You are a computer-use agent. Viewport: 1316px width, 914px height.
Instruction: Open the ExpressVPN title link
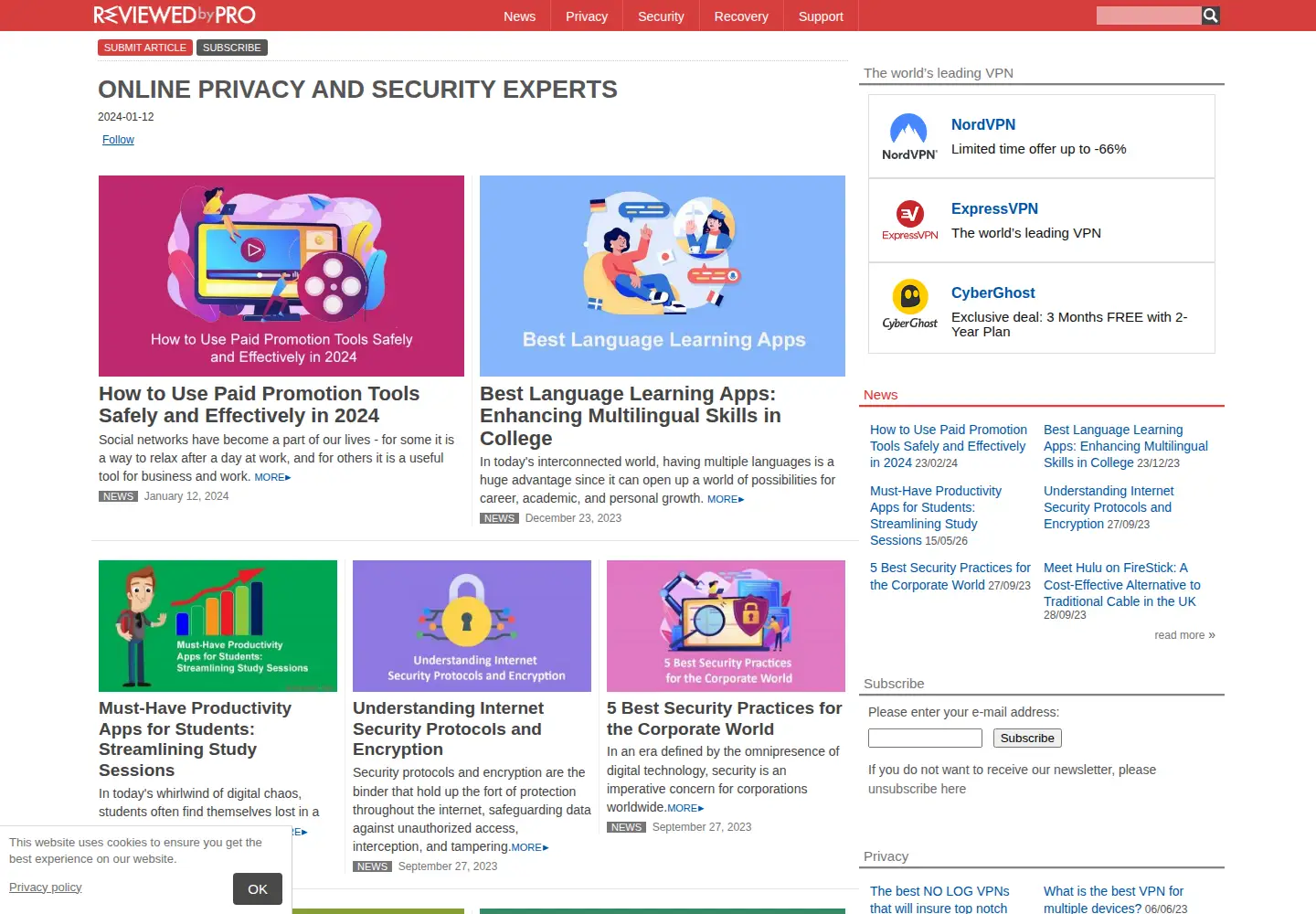pyautogui.click(x=994, y=208)
